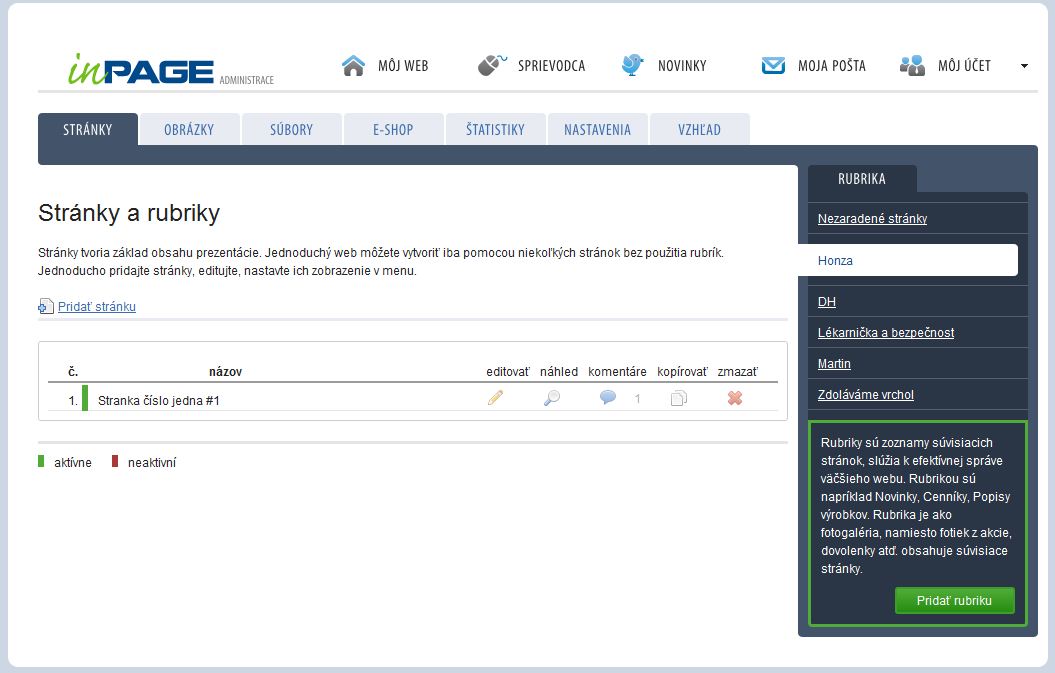Screen dimensions: 1055x673
Task: Click the users icon for Môj účet
Action: point(912,66)
